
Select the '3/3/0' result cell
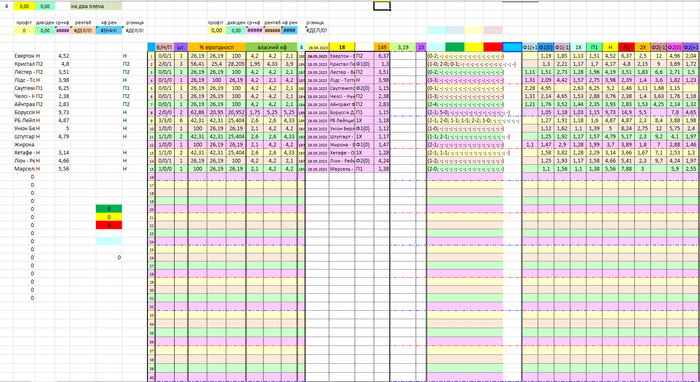pos(164,120)
